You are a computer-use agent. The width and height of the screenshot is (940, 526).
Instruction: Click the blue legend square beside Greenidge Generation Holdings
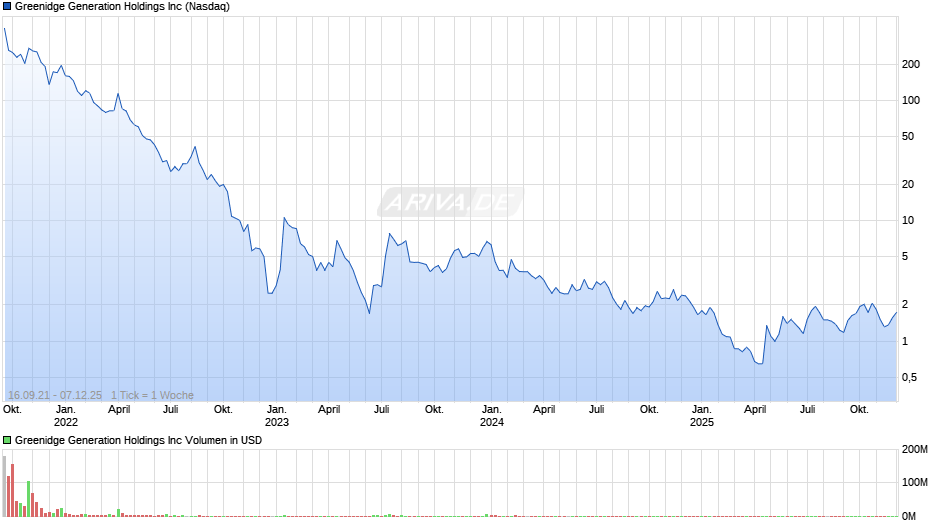tap(7, 7)
